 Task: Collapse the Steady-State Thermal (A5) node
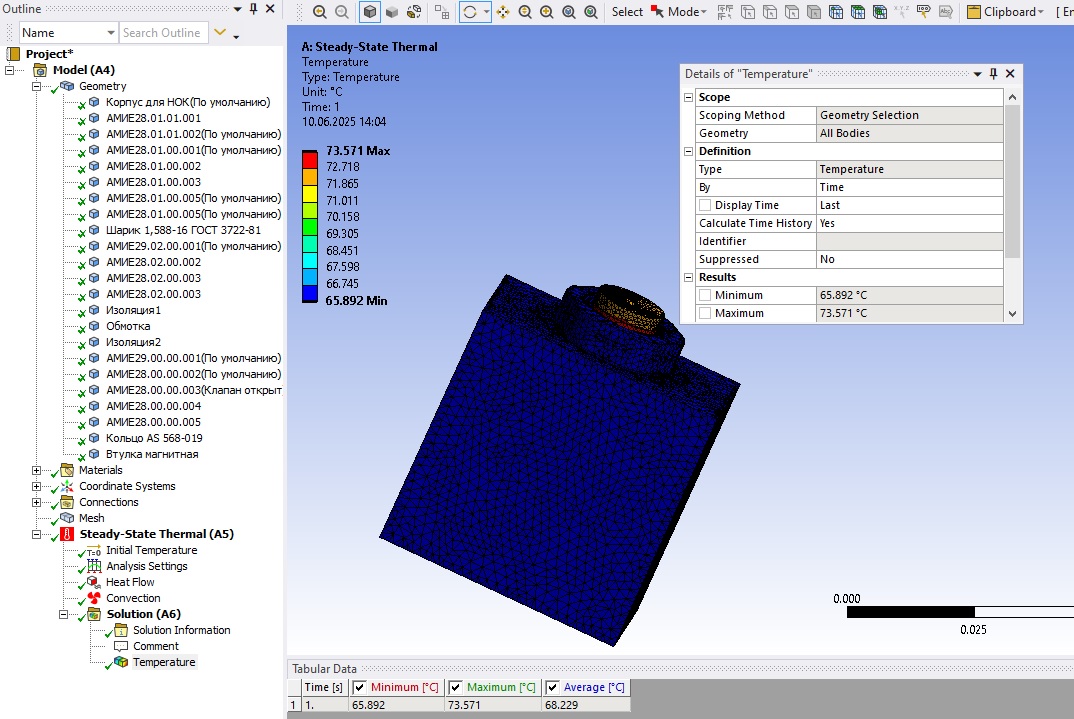click(36, 534)
